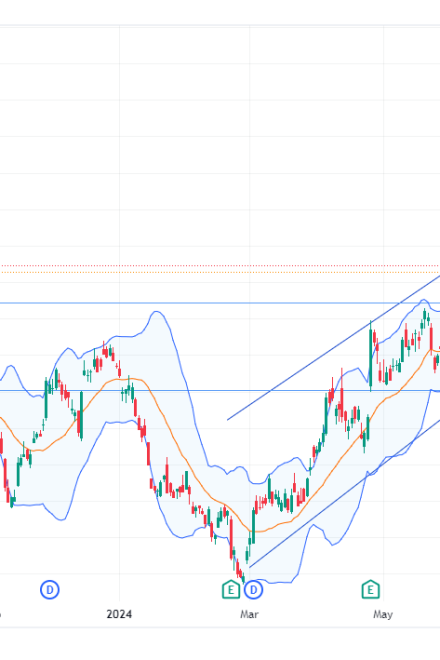Select the tall green candle in mid-December
The image size is (440, 660).
[x=81, y=415]
